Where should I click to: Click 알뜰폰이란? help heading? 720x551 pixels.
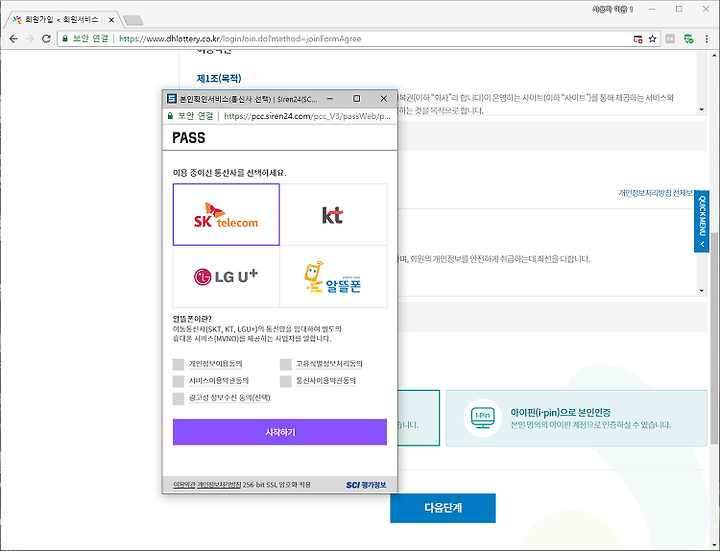pyautogui.click(x=192, y=319)
